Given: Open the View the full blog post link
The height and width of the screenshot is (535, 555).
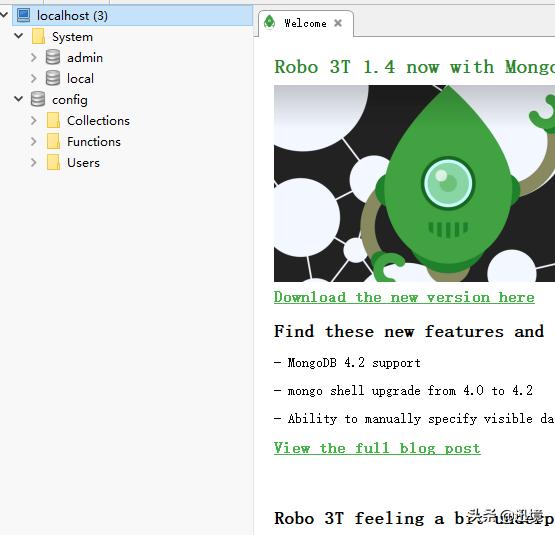Looking at the screenshot, I should click(x=377, y=448).
